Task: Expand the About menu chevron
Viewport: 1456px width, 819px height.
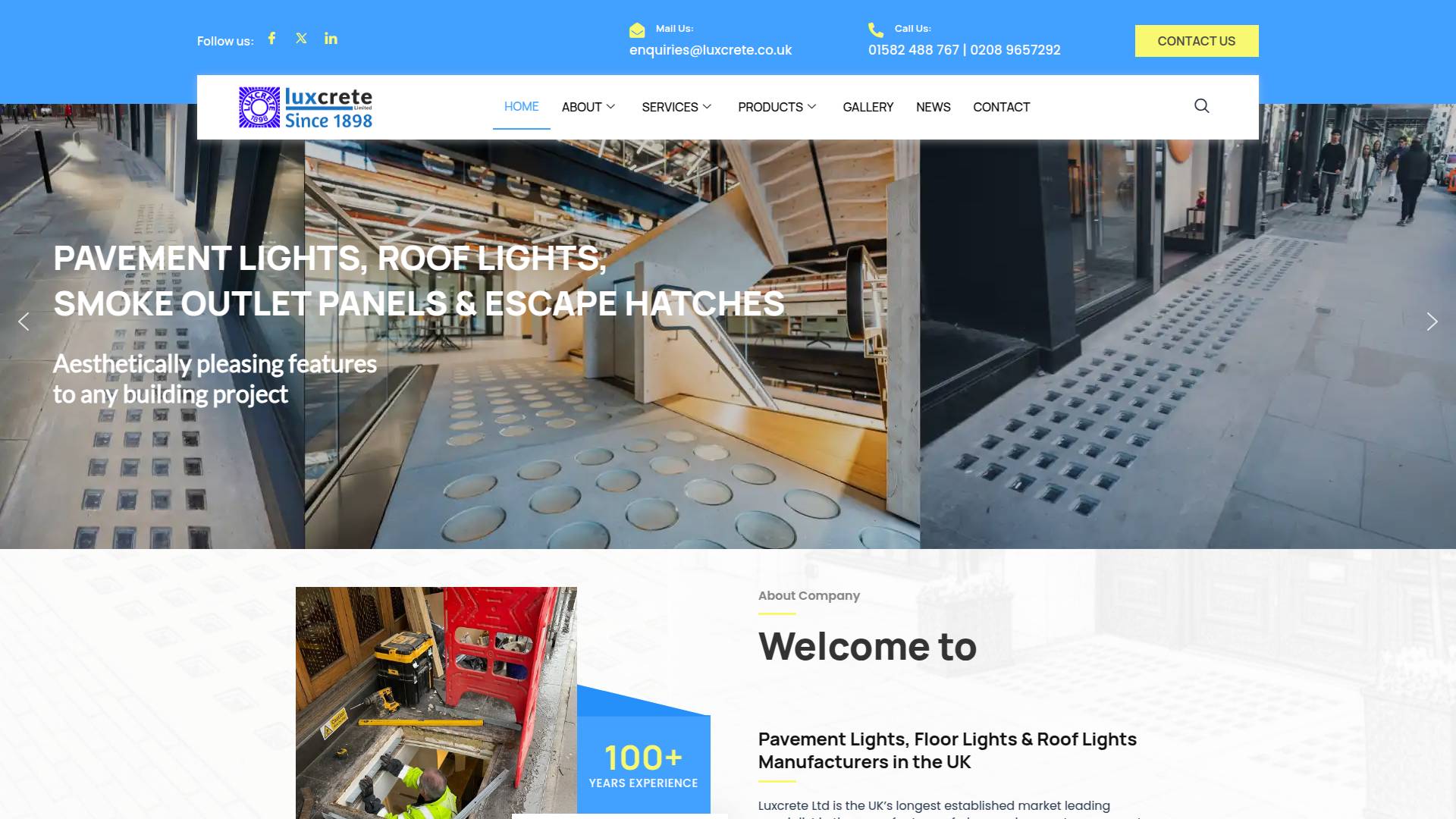Action: point(610,107)
